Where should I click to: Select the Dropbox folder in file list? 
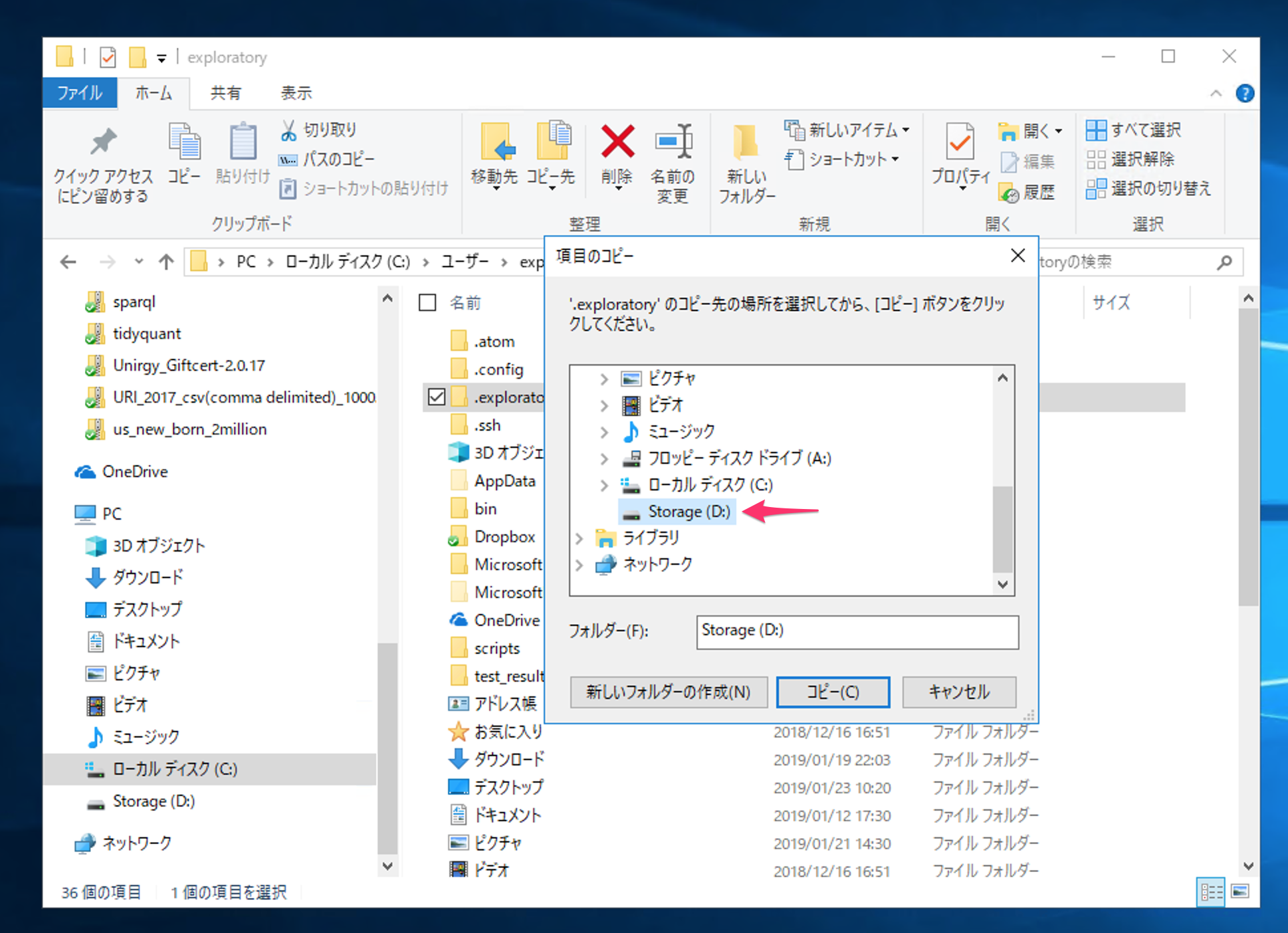[493, 537]
